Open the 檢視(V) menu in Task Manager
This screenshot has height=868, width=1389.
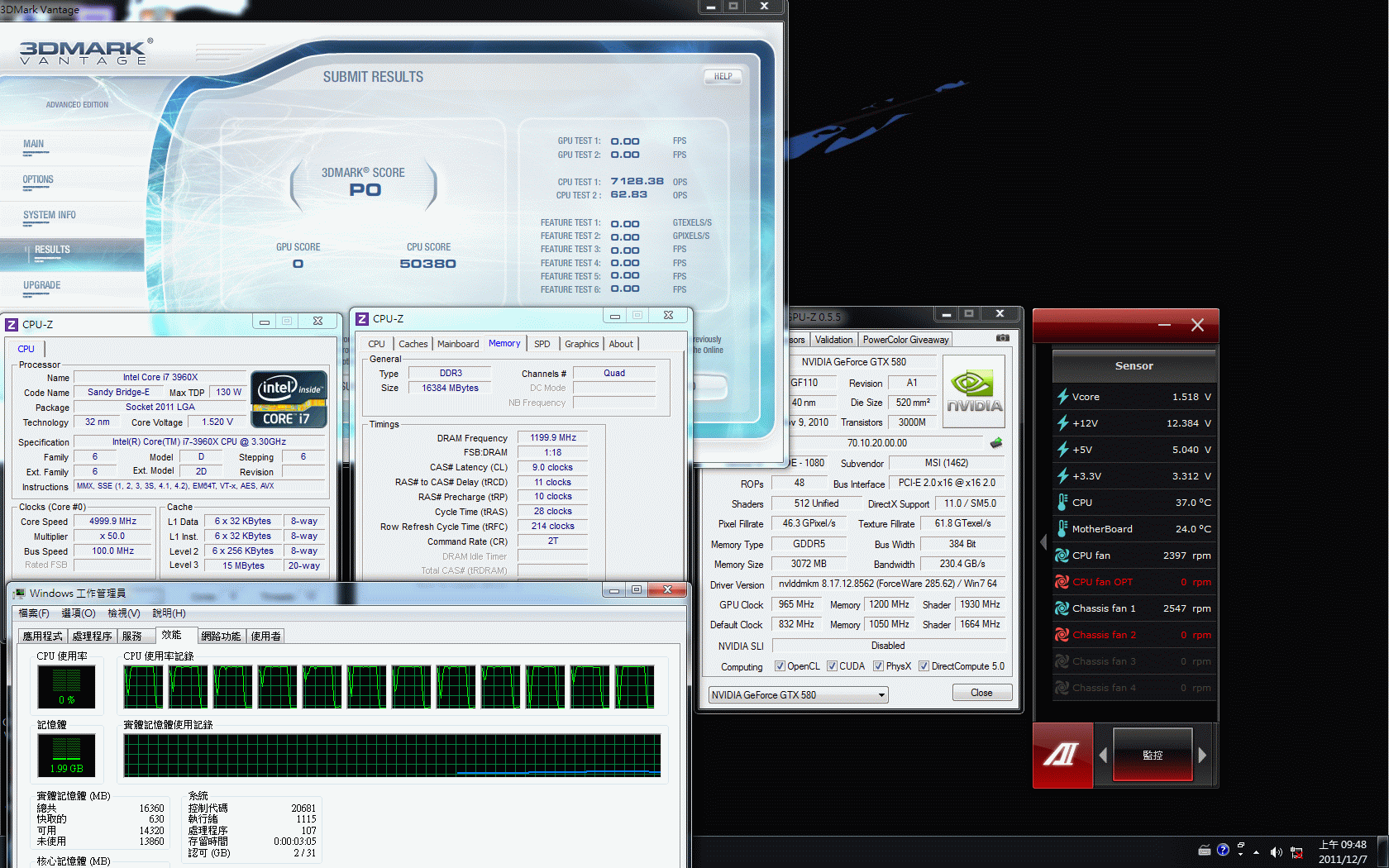tap(123, 613)
